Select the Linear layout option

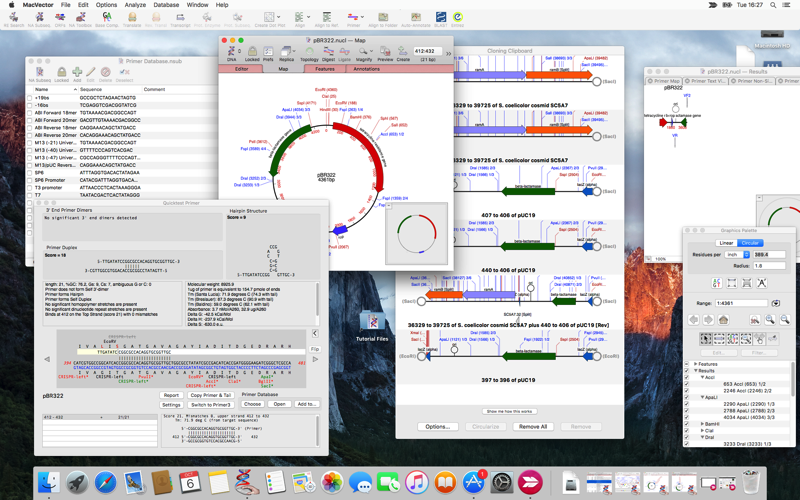pos(726,243)
